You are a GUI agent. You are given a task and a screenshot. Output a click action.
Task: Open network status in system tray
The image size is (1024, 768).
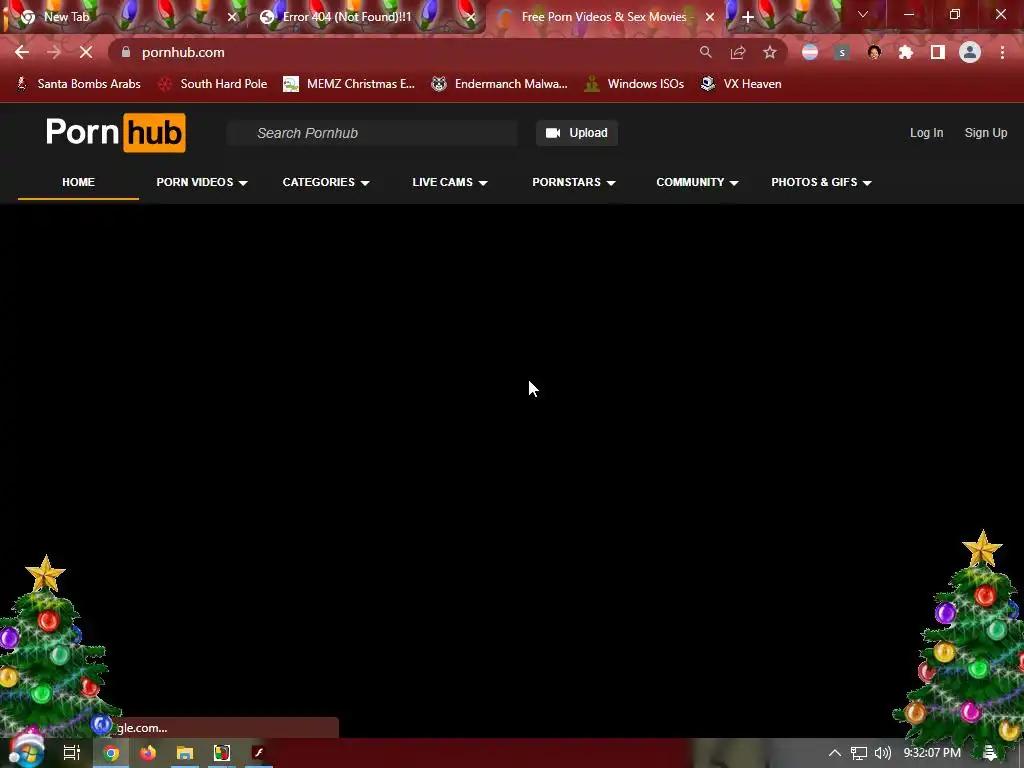pos(859,753)
